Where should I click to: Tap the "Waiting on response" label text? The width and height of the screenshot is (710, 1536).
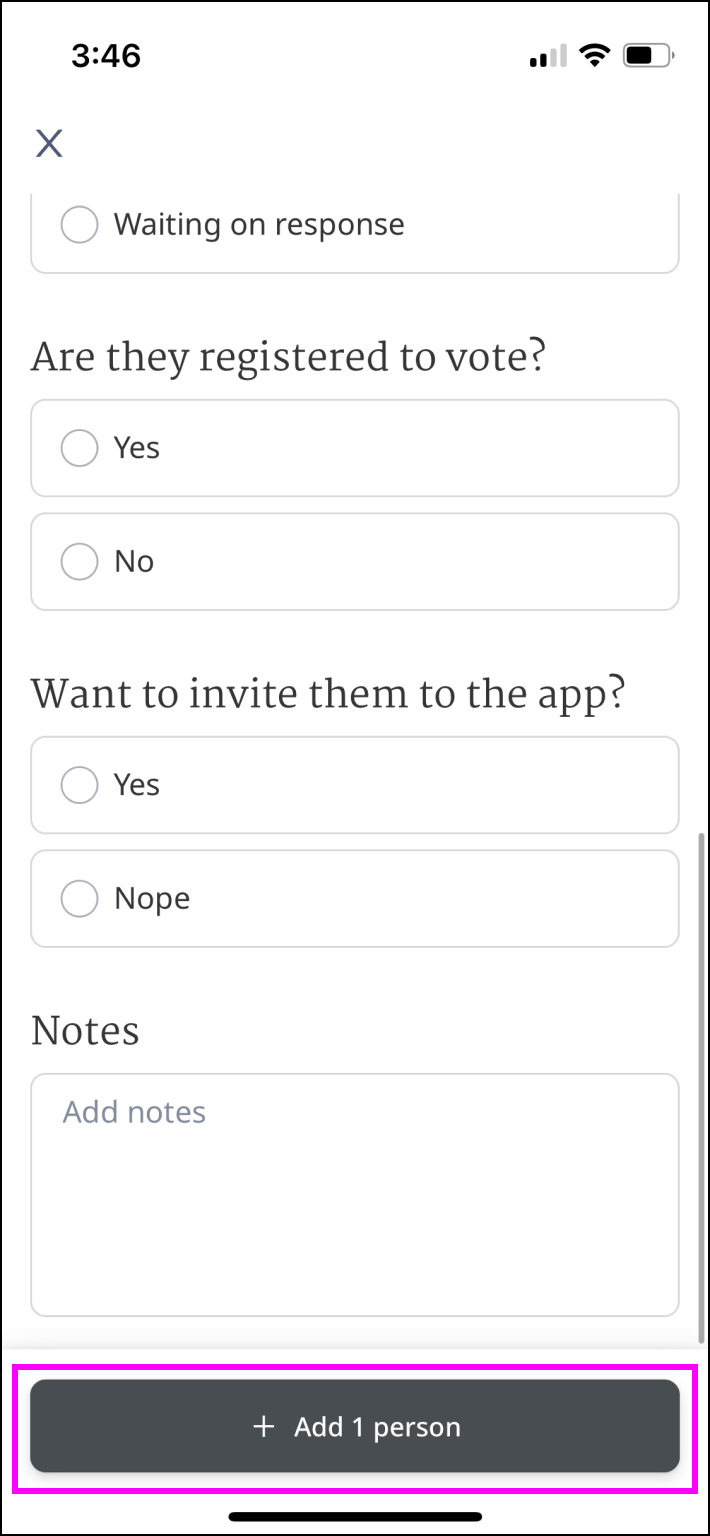(x=259, y=224)
